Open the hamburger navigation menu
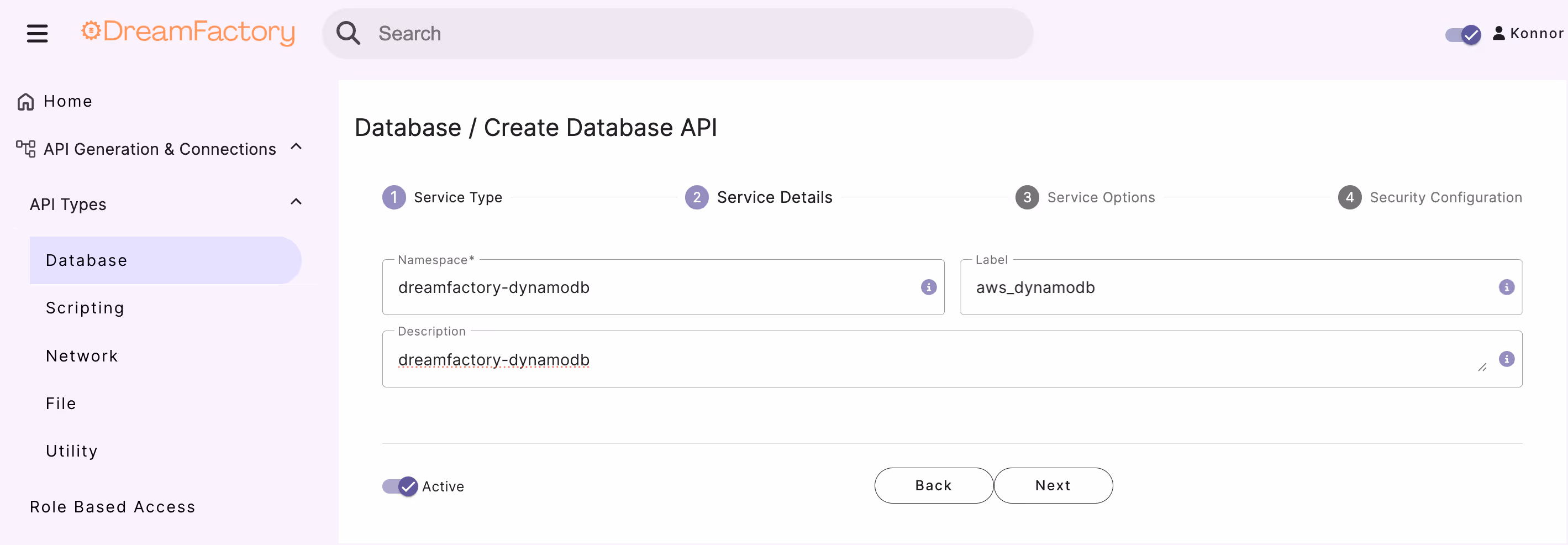The height and width of the screenshot is (545, 1568). click(x=37, y=34)
